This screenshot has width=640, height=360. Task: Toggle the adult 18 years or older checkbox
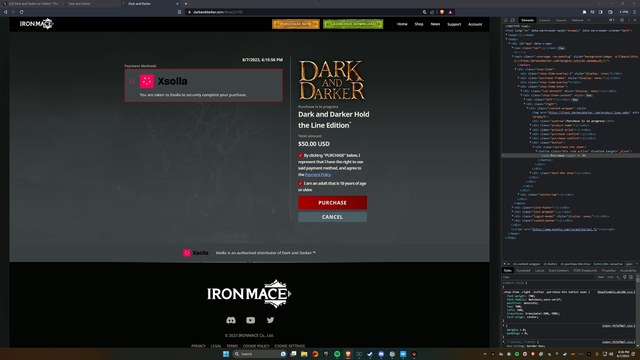click(x=300, y=183)
